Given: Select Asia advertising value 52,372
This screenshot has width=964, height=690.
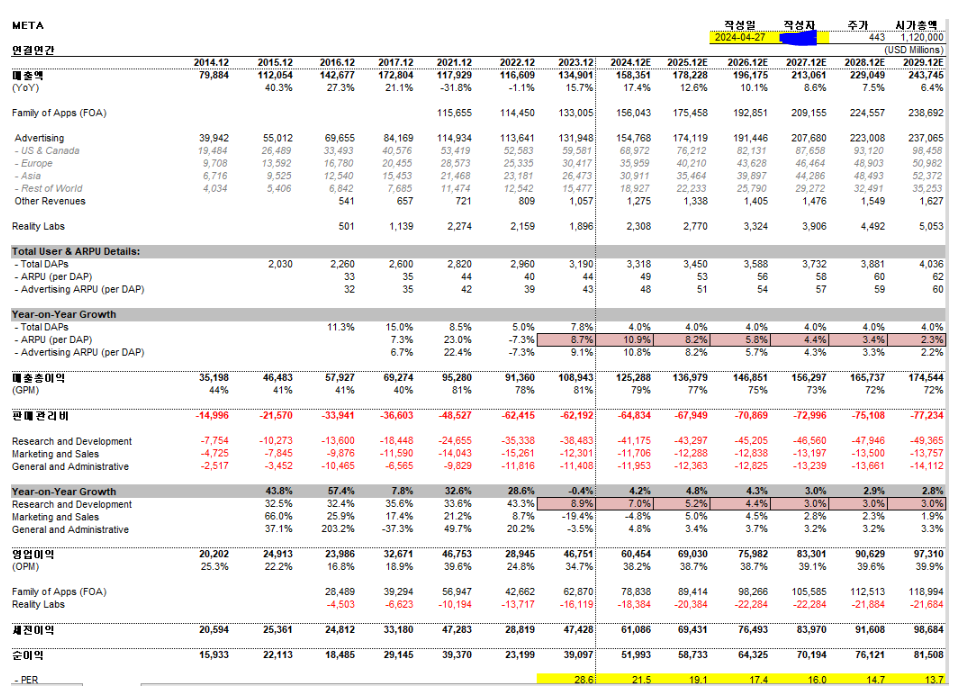Looking at the screenshot, I should (x=927, y=176).
